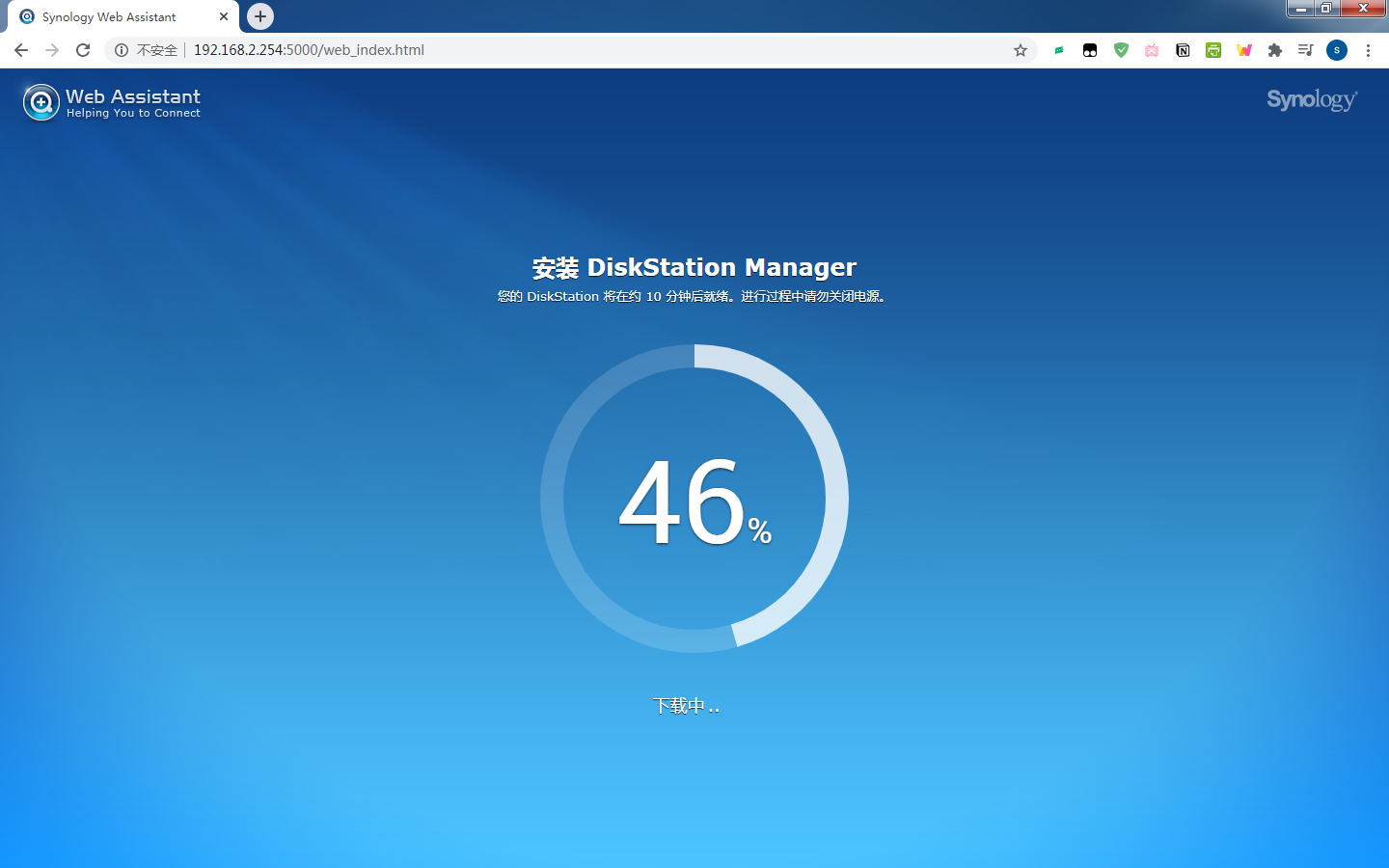
Task: Open the Chrome profile avatar S
Action: 1337,50
